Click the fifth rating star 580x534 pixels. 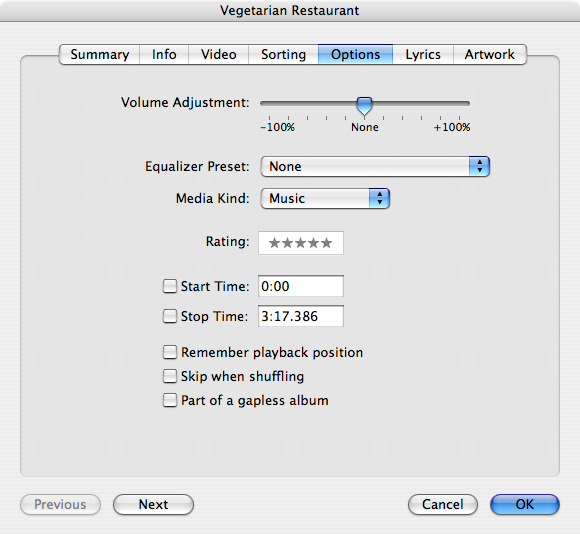[x=326, y=243]
